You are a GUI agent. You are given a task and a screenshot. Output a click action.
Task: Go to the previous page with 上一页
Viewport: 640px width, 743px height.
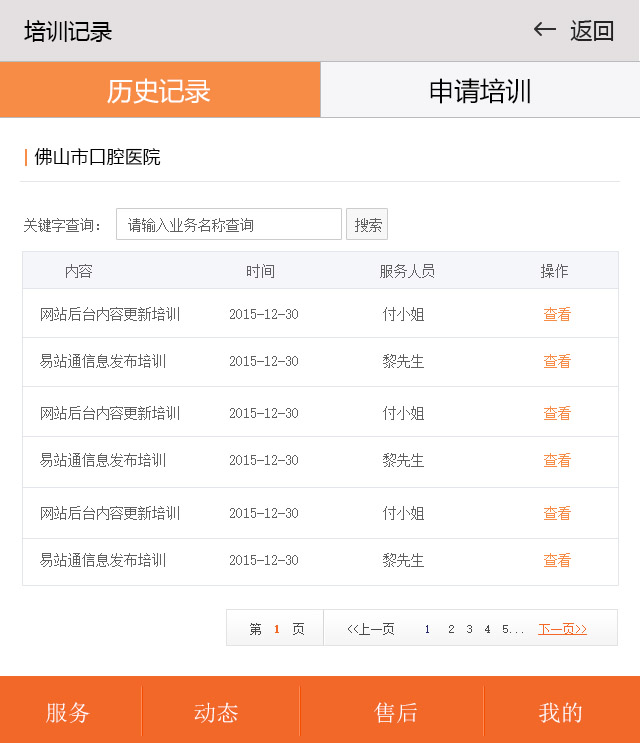[x=371, y=629]
